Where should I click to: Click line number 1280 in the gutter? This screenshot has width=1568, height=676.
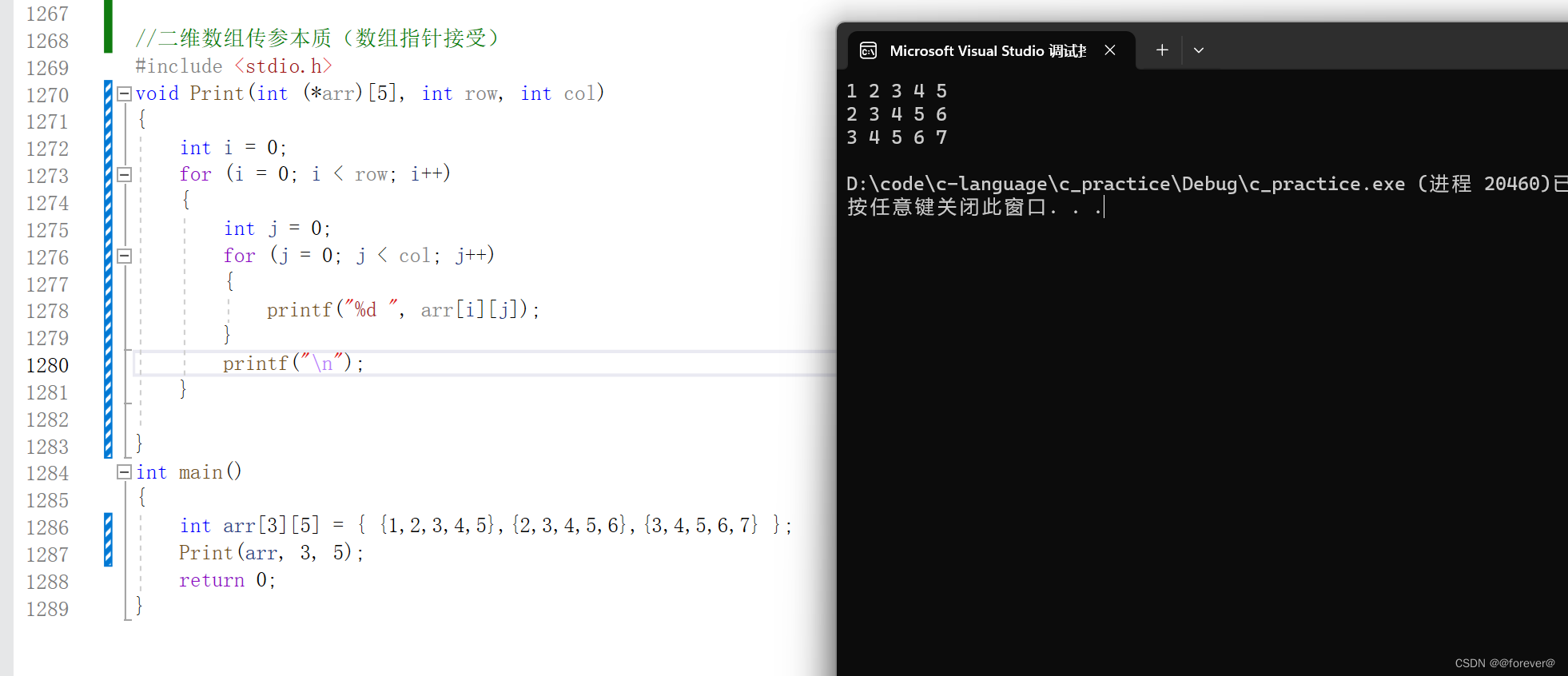coord(48,366)
